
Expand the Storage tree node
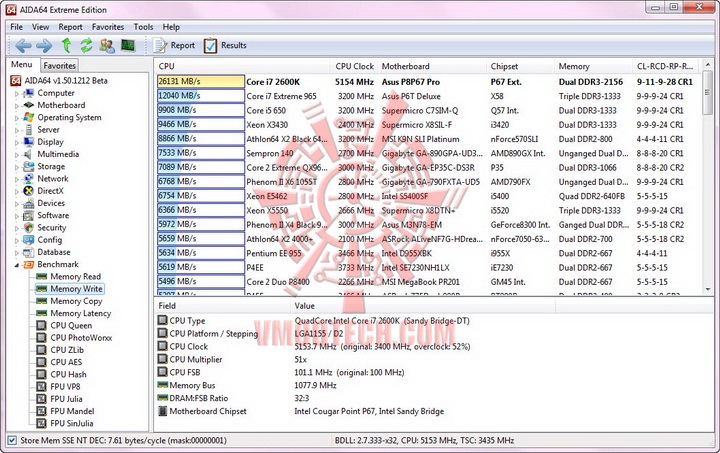click(17, 167)
